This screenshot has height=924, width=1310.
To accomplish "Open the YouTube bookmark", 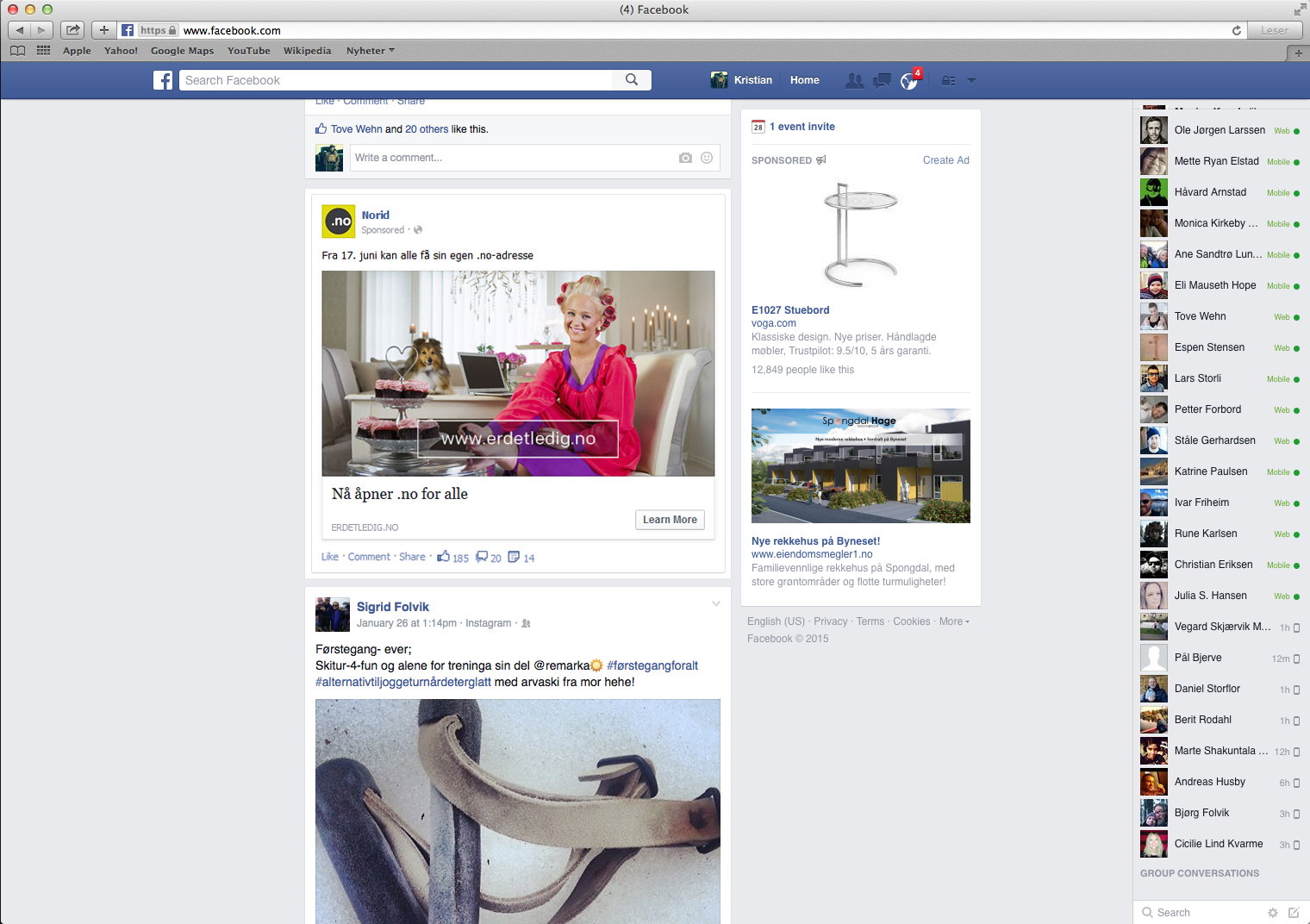I will point(248,51).
